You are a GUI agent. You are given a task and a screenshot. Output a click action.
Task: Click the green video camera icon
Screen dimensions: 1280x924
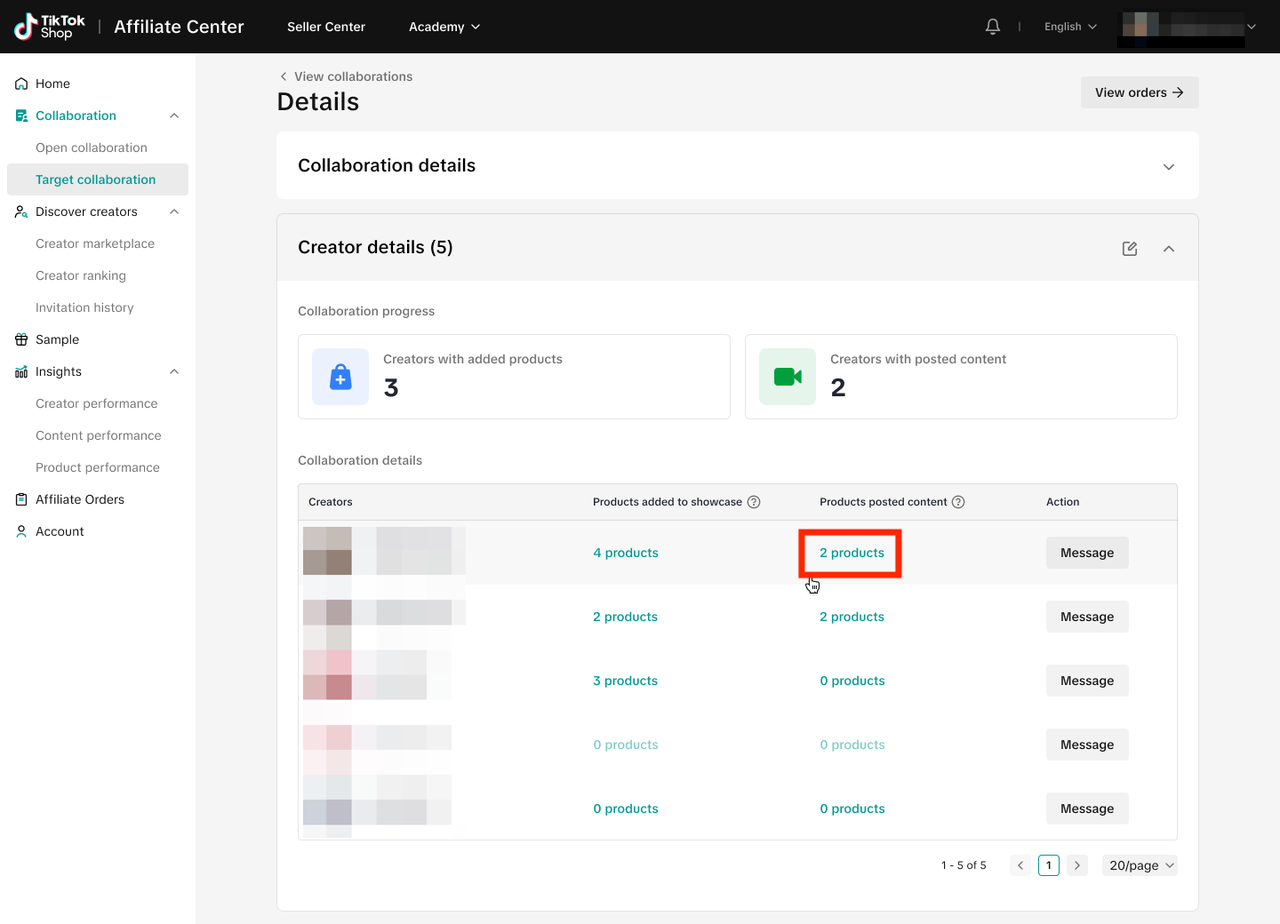pos(787,377)
